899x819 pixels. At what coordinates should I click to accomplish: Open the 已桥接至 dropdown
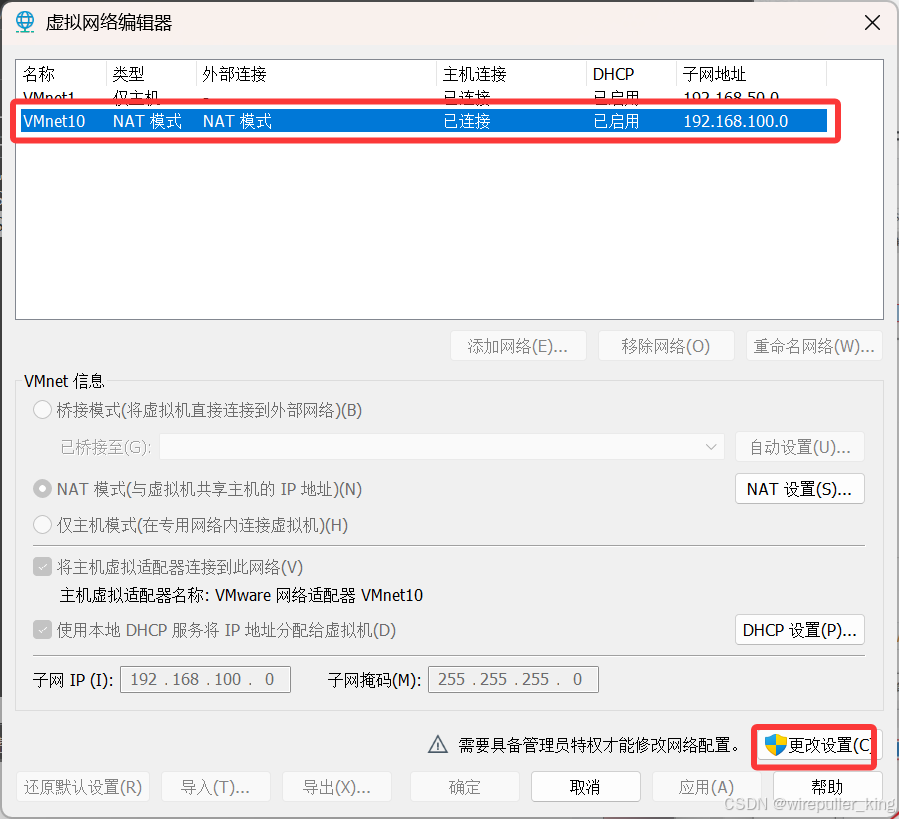pos(441,447)
